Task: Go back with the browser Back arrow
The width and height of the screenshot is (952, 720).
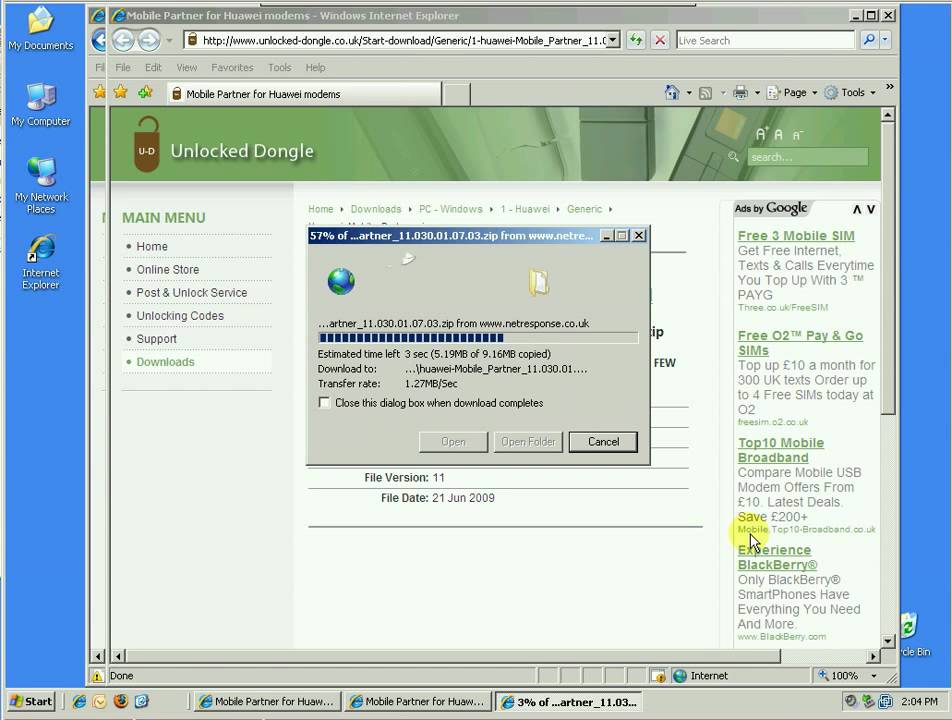Action: point(123,41)
